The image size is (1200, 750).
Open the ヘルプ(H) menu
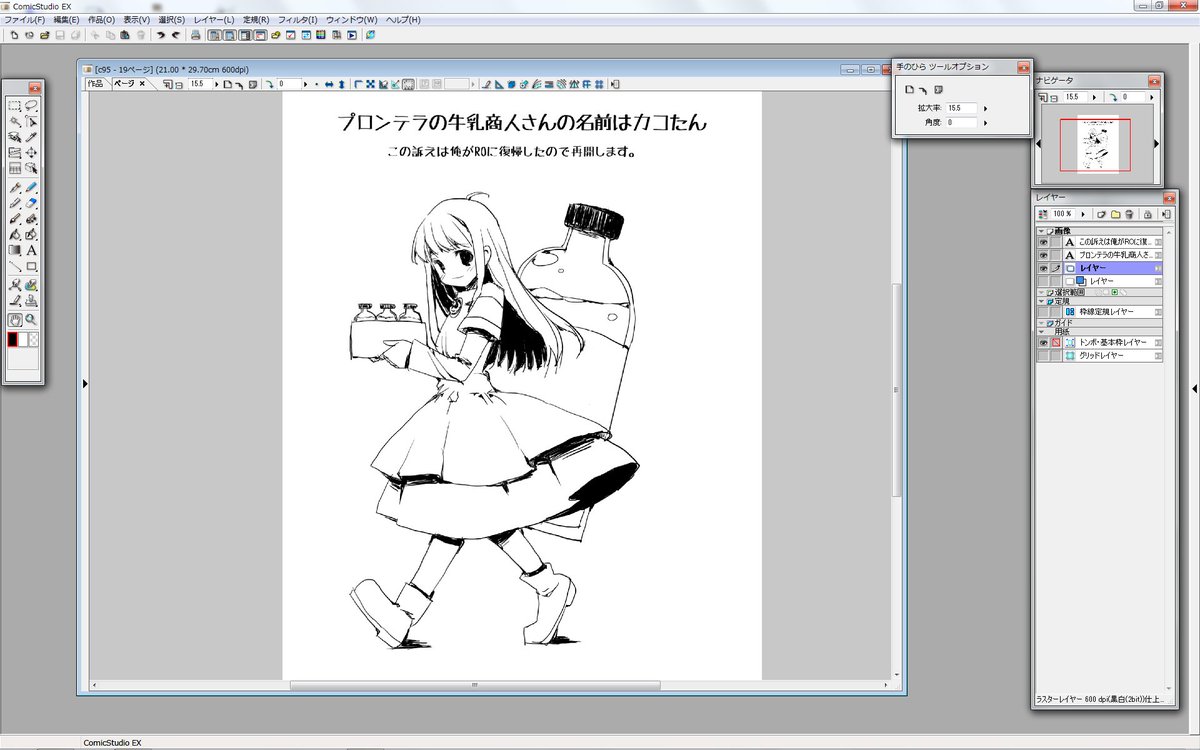[x=403, y=20]
